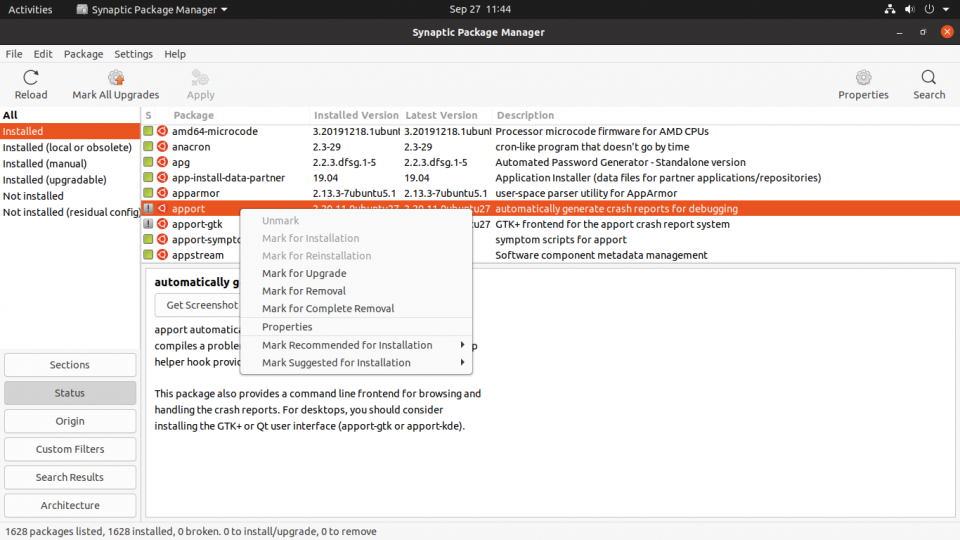
Task: Sort by Installed Version column header
Action: point(356,115)
